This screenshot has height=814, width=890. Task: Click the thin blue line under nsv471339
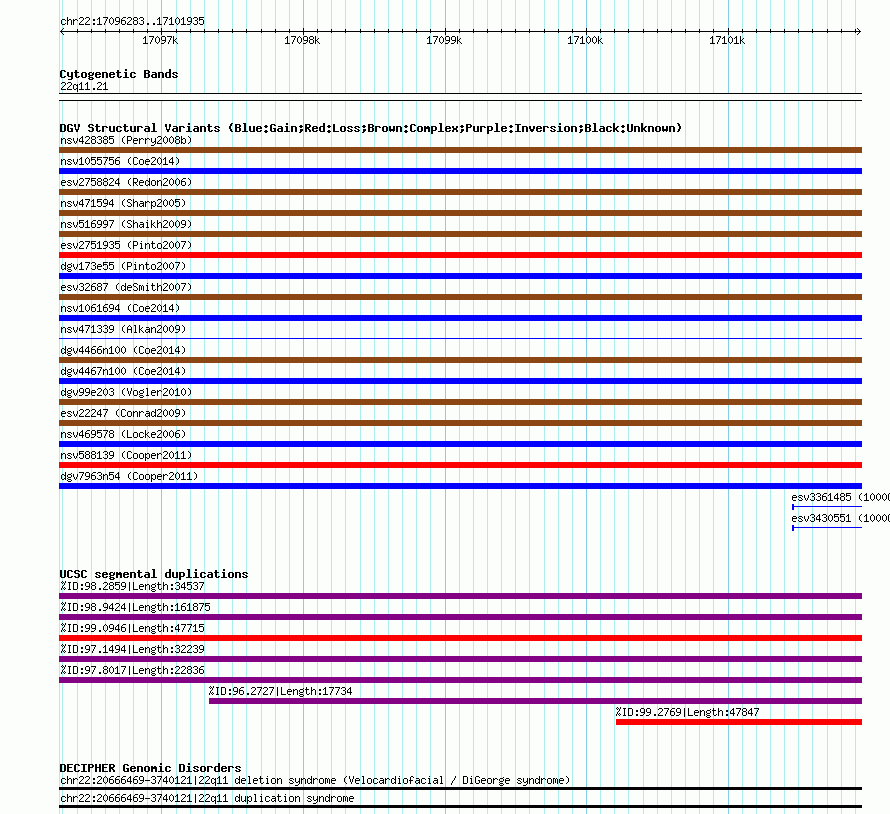coord(460,338)
